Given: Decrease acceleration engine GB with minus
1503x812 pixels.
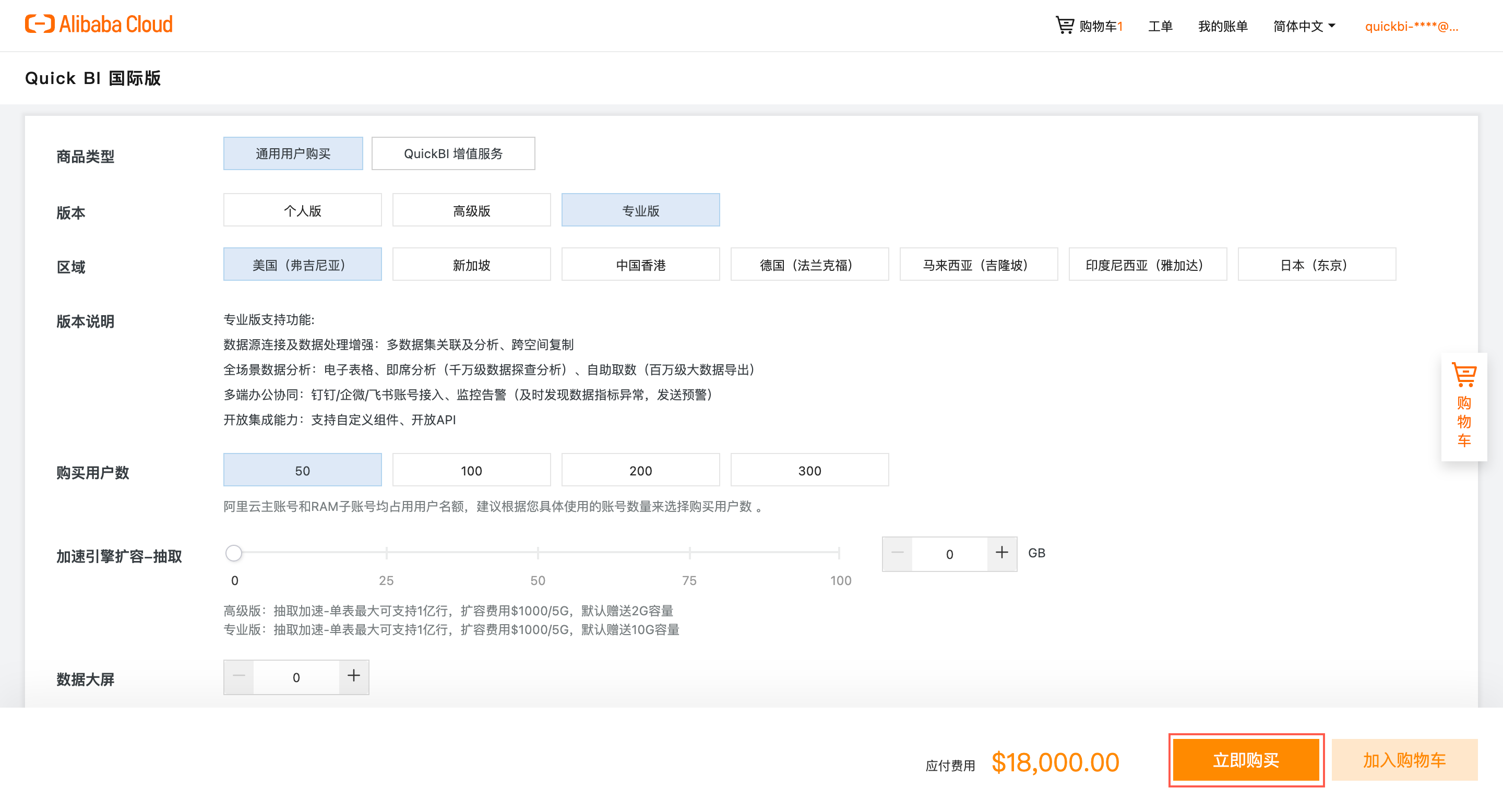Looking at the screenshot, I should [898, 553].
